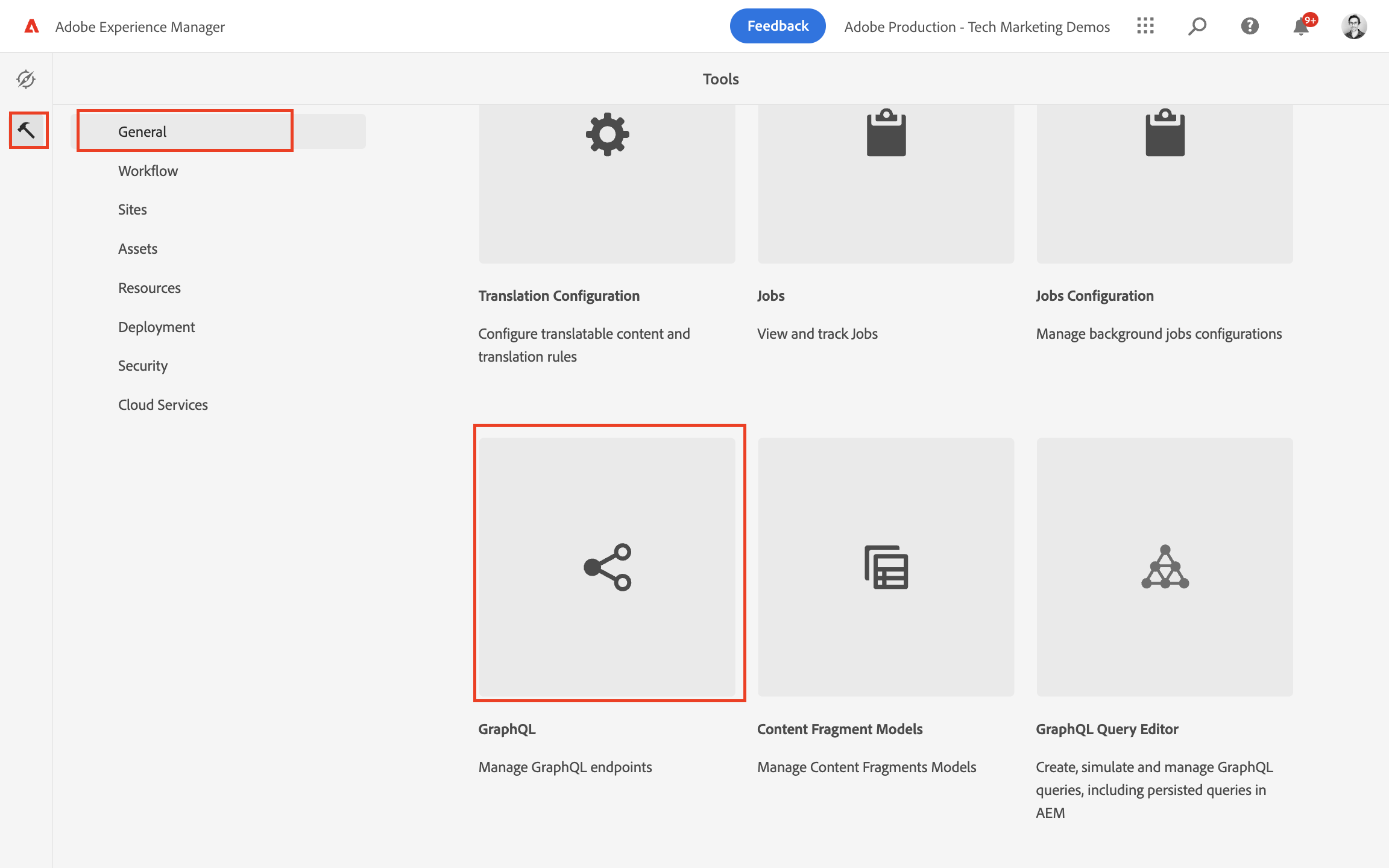Open the Content Fragment Models card
Image resolution: width=1389 pixels, height=868 pixels.
886,567
